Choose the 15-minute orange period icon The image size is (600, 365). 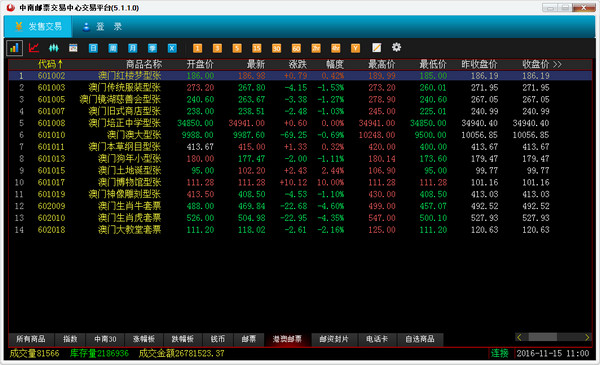click(257, 48)
